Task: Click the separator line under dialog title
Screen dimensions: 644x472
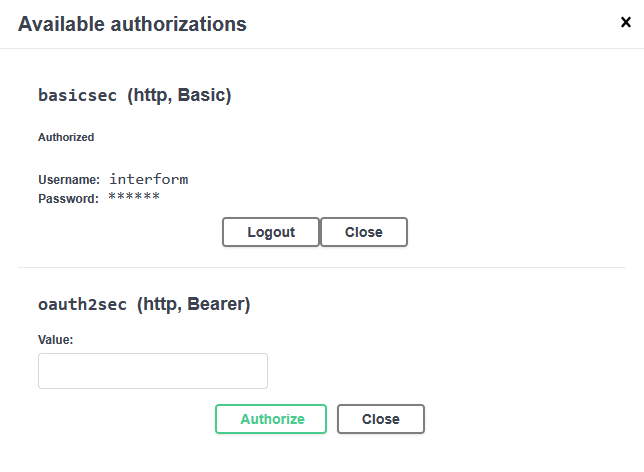Action: click(322, 48)
